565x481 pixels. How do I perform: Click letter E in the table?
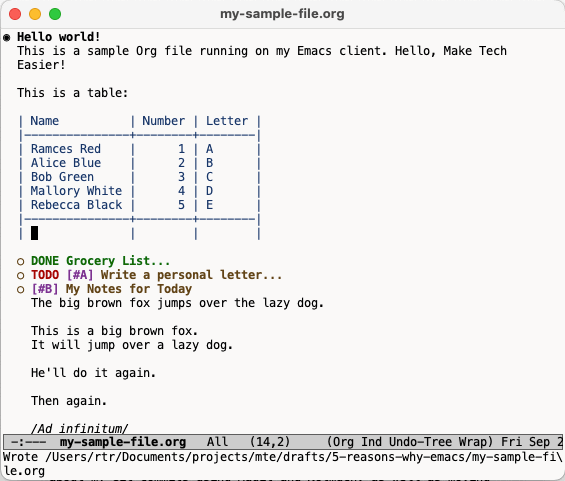pyautogui.click(x=209, y=205)
